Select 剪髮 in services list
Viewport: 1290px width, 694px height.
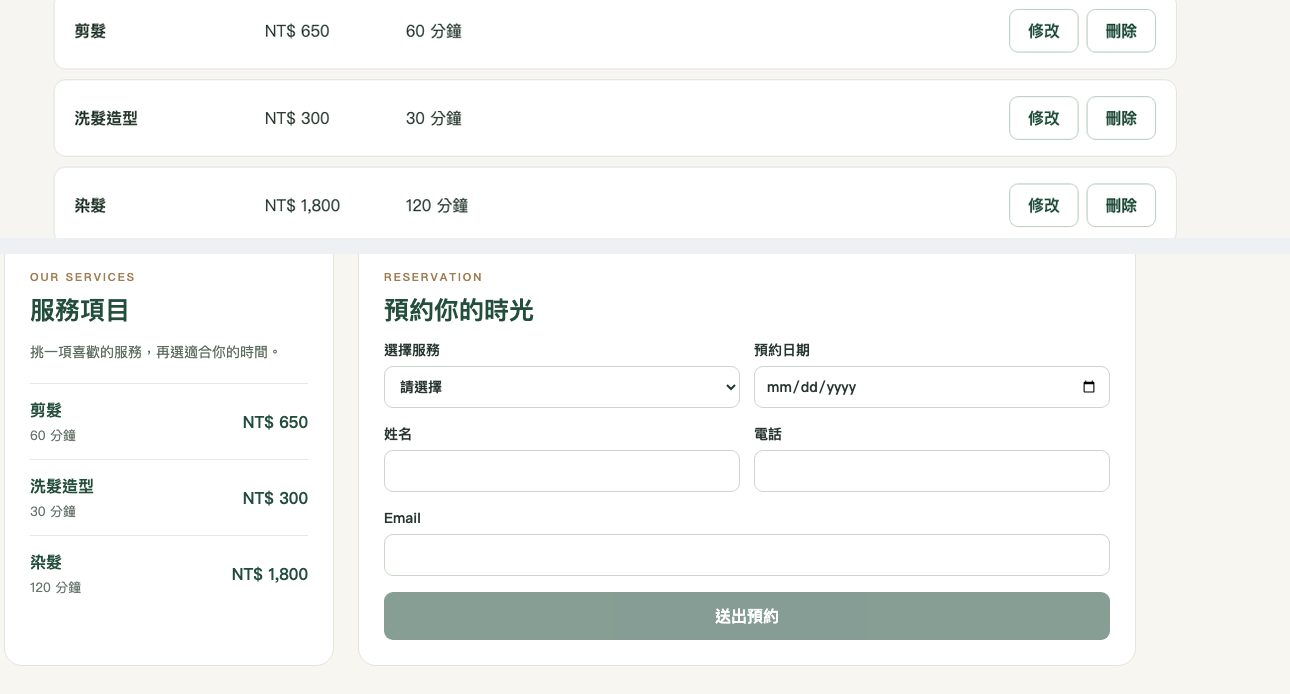[169, 422]
